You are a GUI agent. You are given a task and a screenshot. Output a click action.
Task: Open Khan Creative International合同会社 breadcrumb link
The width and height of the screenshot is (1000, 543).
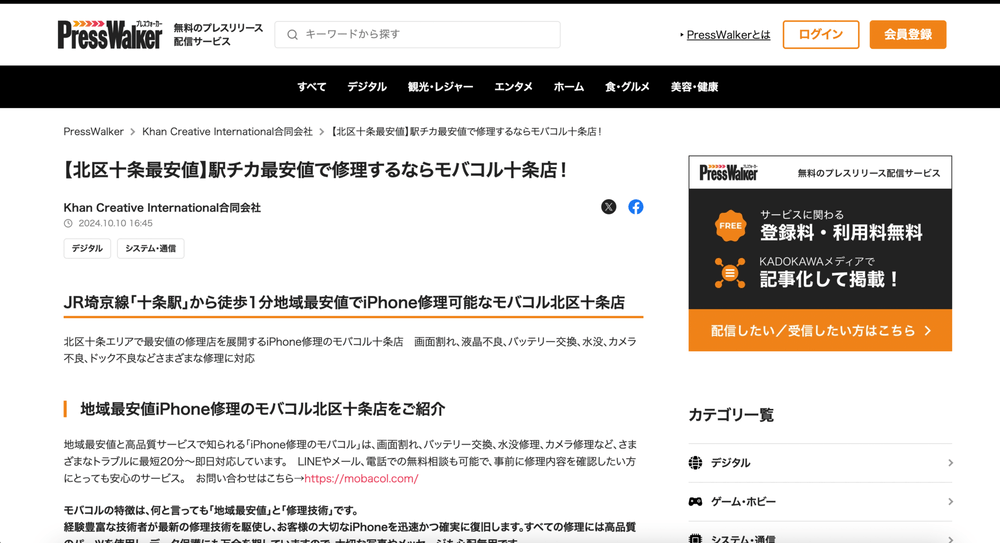point(227,131)
